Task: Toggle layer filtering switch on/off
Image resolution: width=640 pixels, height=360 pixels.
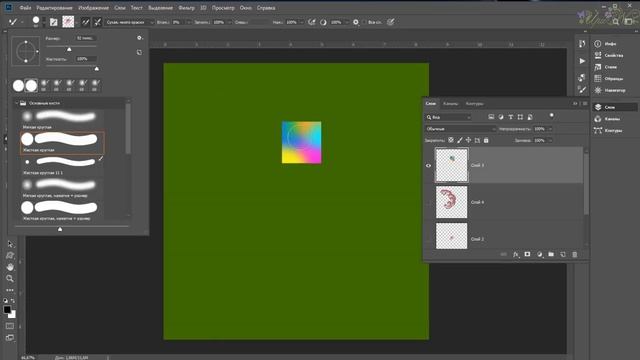Action: (551, 116)
